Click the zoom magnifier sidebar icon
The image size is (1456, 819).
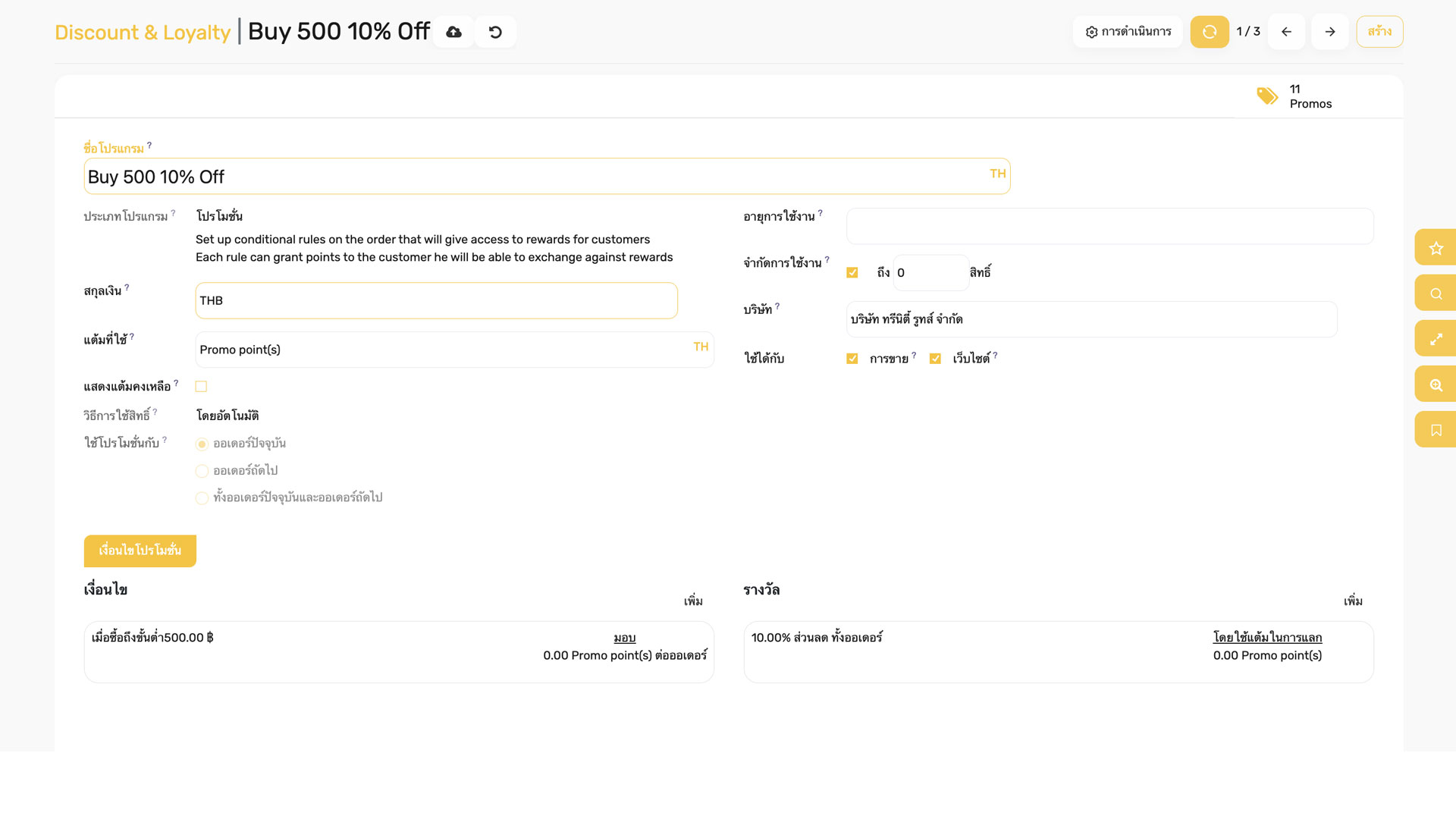pyautogui.click(x=1436, y=384)
